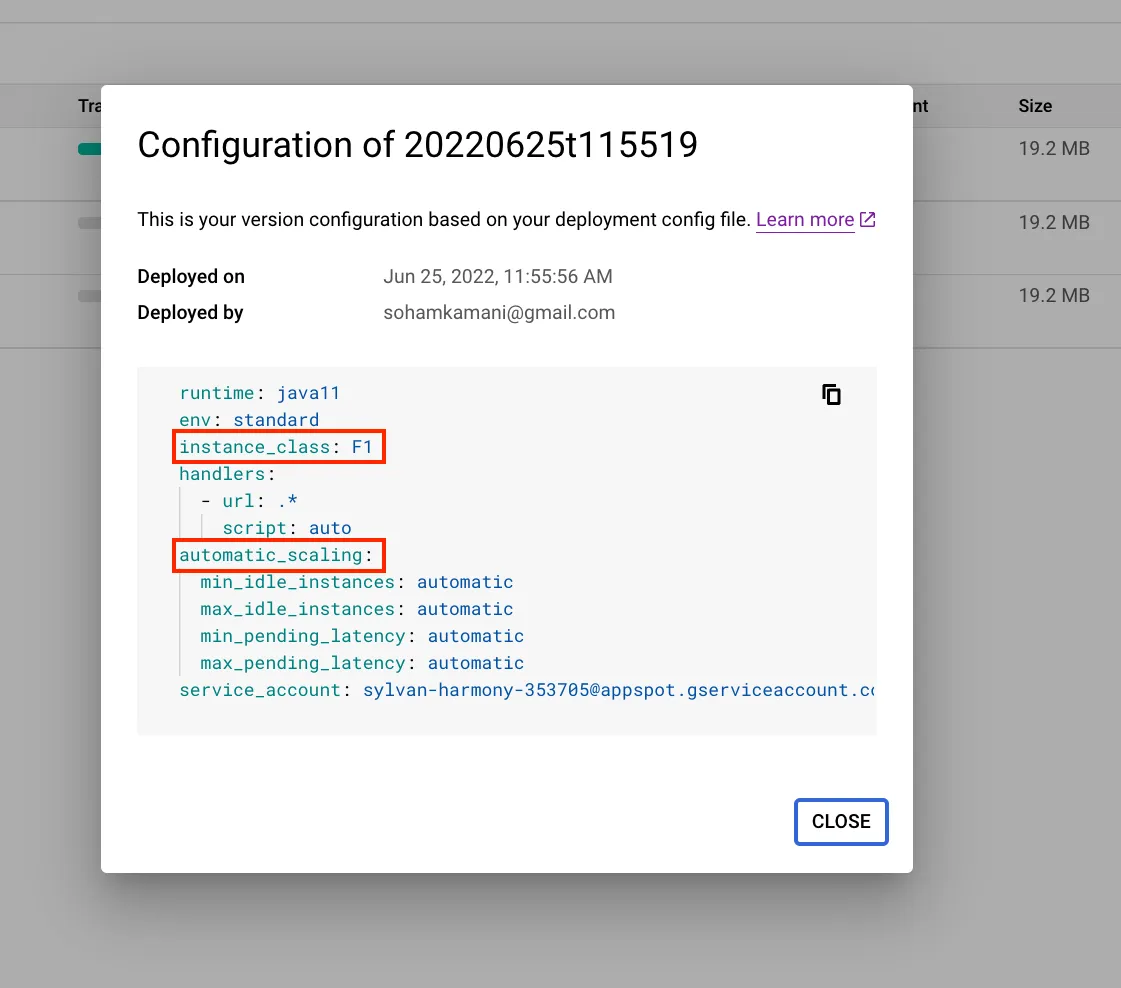Click the gray traffic bar on third row
1121x988 pixels.
point(88,295)
